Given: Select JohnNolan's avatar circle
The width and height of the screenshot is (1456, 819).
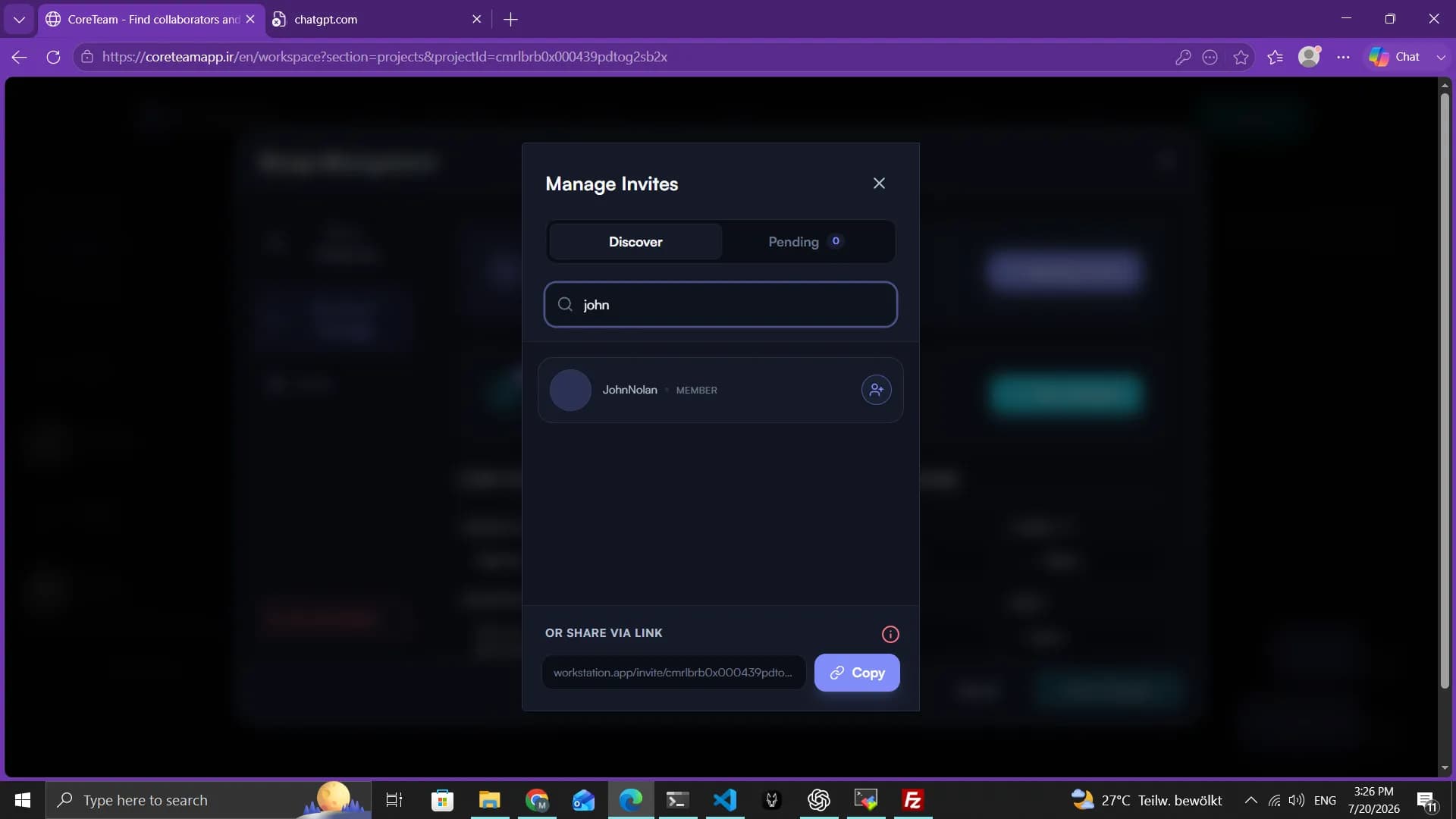Looking at the screenshot, I should [x=570, y=390].
